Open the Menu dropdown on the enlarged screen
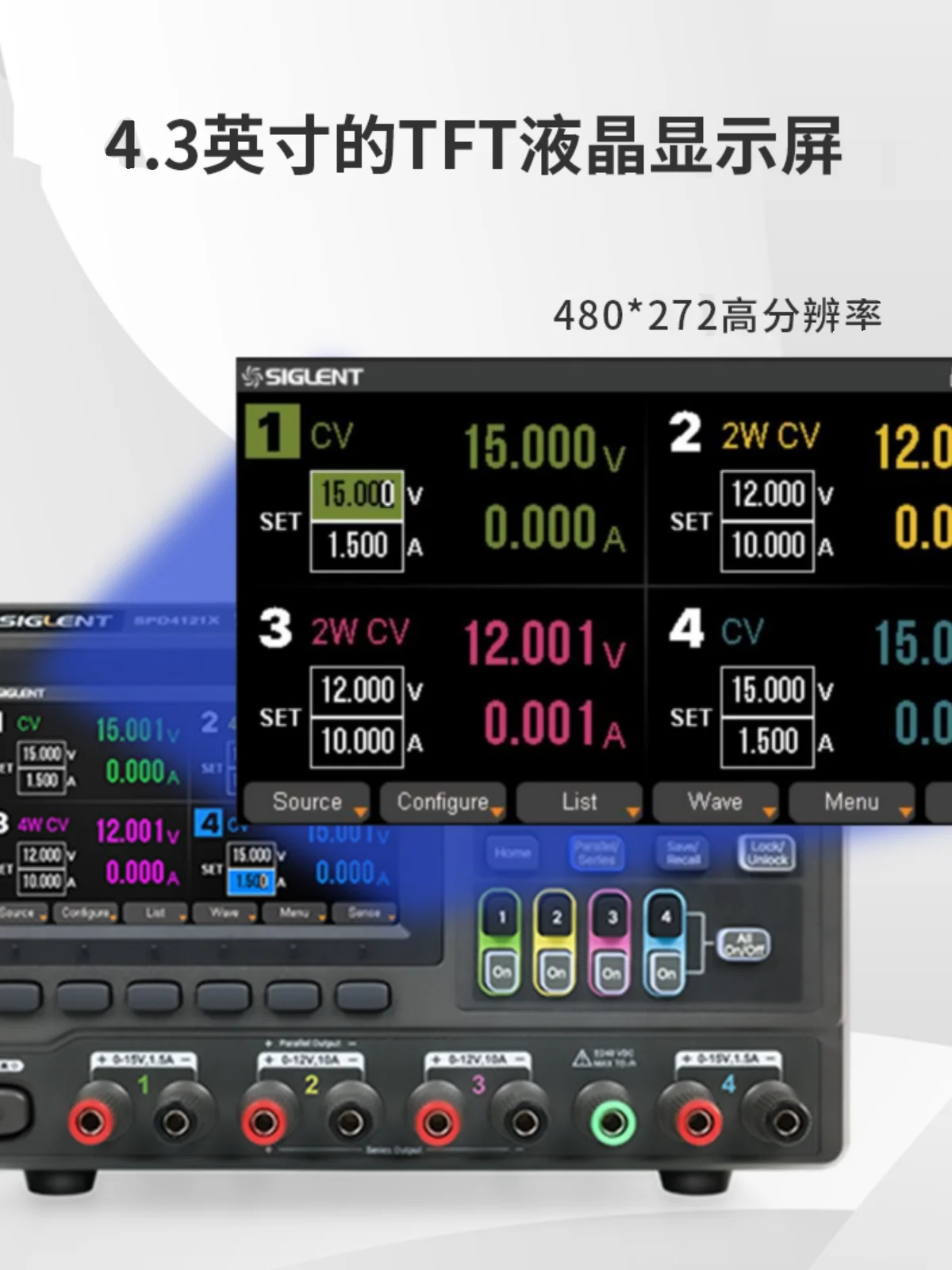 coord(852,802)
